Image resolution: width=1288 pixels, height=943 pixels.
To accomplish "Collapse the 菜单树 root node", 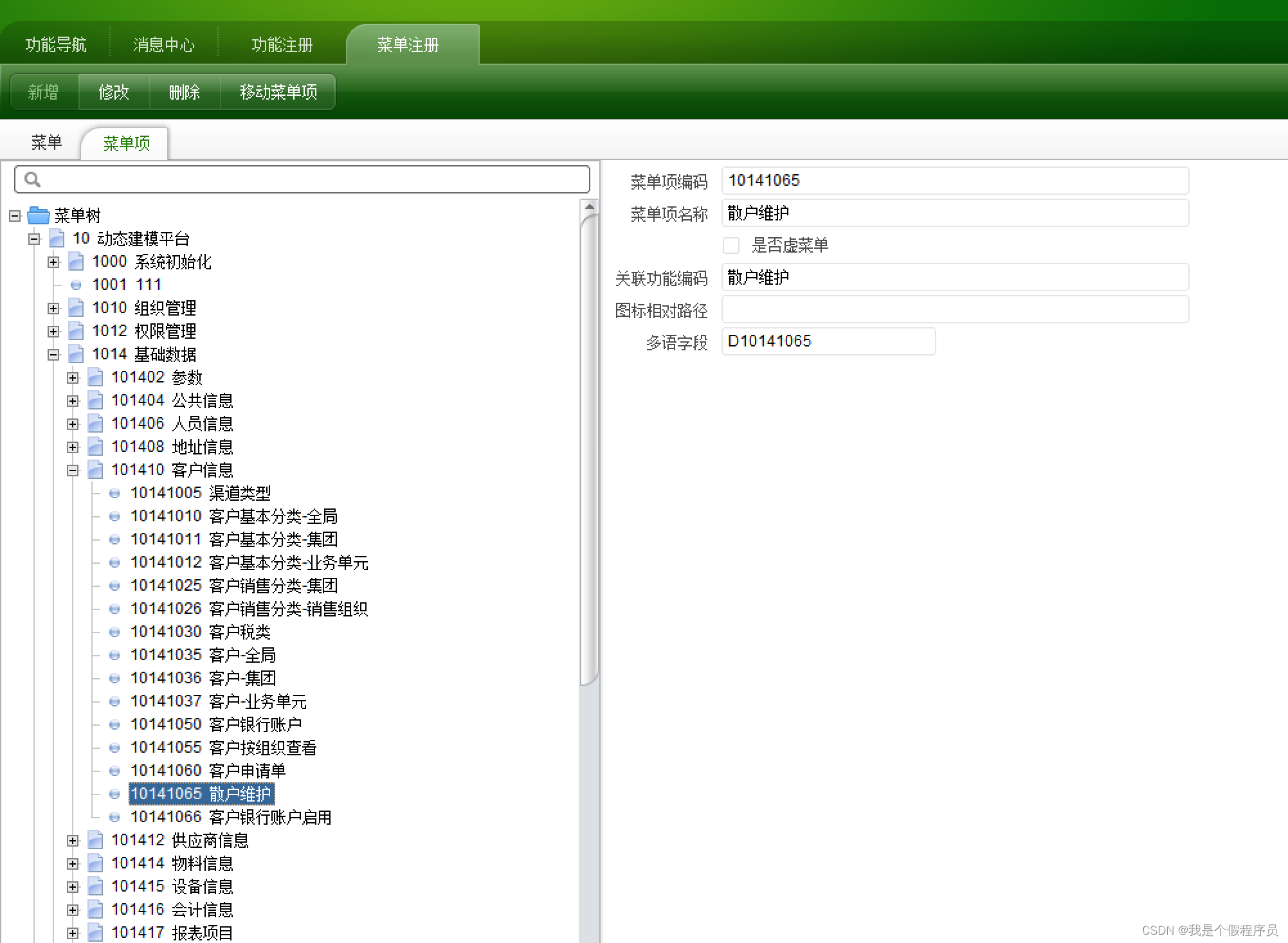I will pyautogui.click(x=15, y=216).
